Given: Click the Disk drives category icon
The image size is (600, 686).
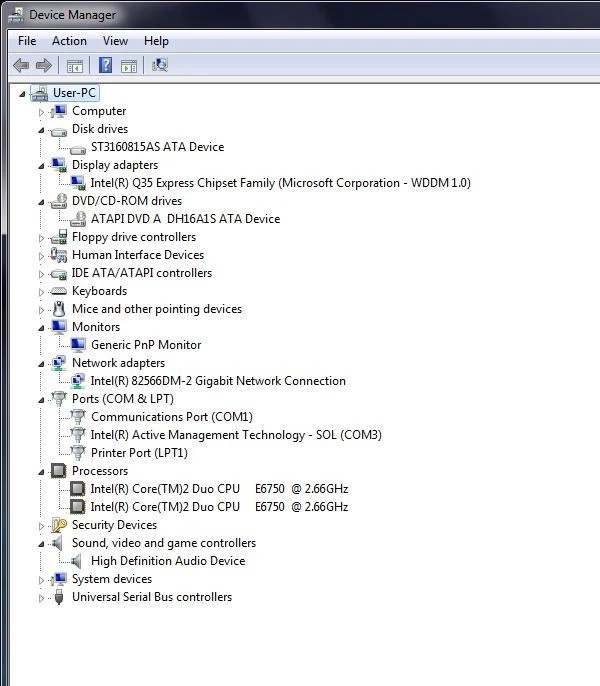Looking at the screenshot, I should coord(59,131).
